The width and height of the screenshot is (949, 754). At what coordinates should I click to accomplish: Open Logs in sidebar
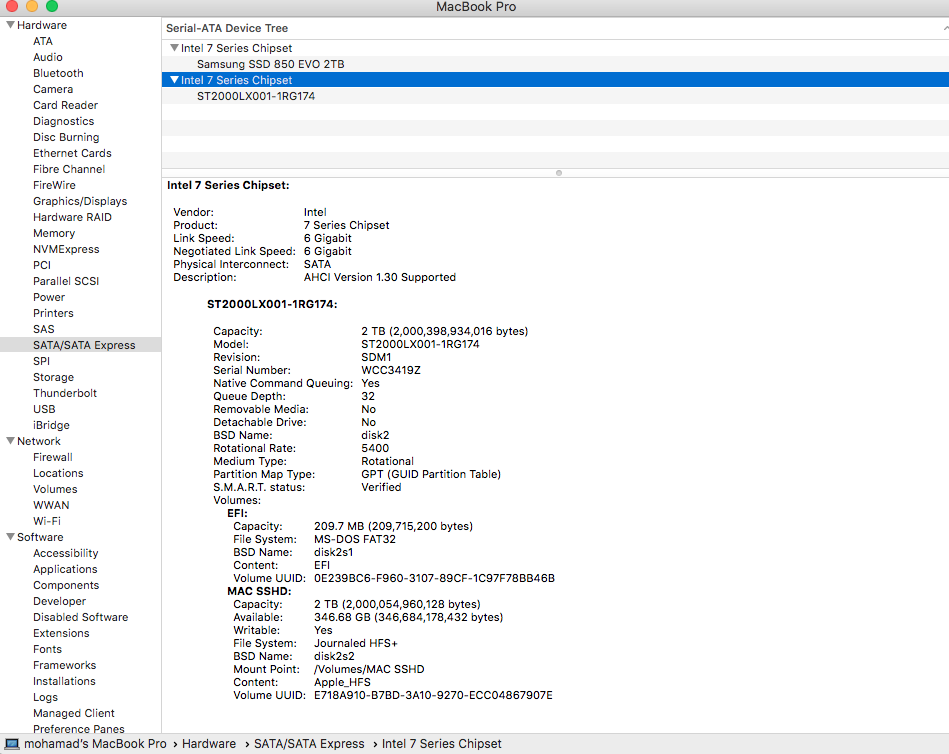45,698
